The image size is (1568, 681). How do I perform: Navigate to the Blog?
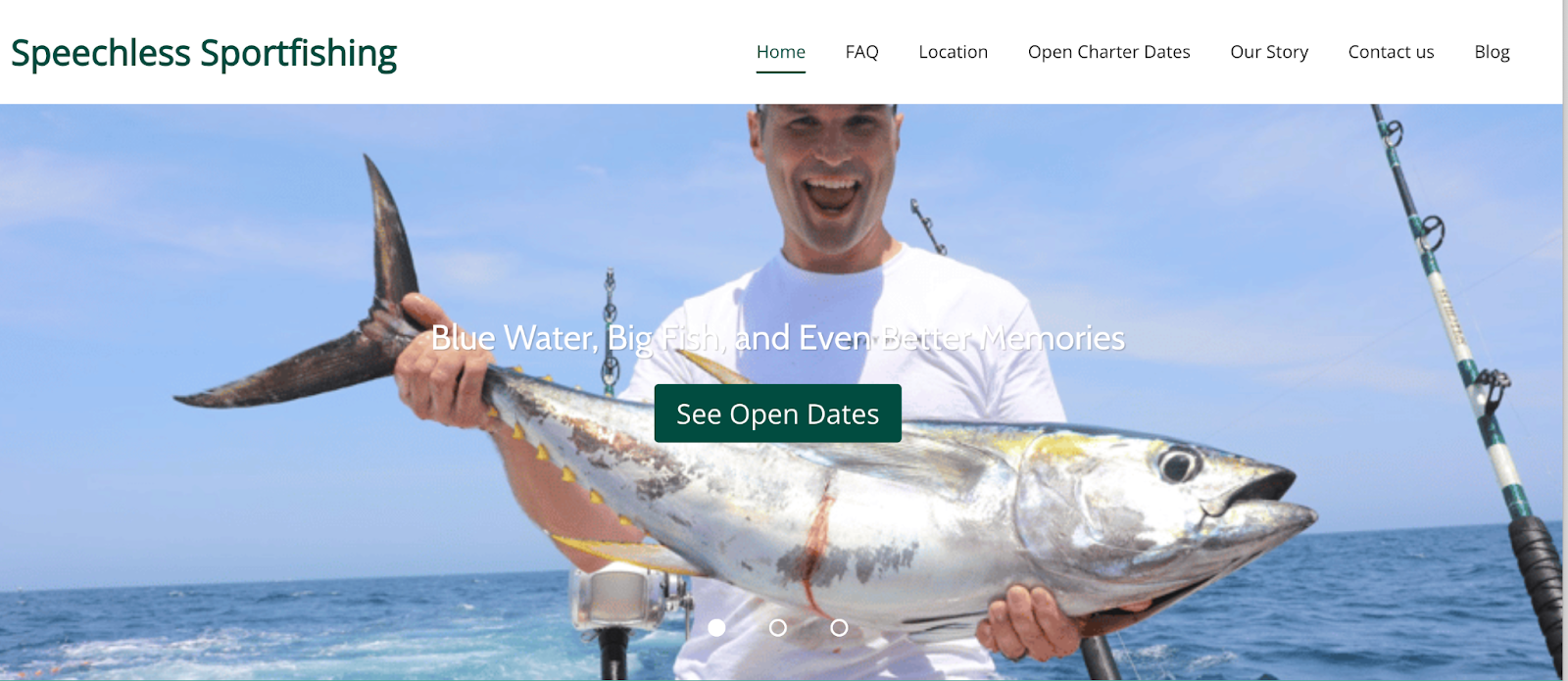1492,52
